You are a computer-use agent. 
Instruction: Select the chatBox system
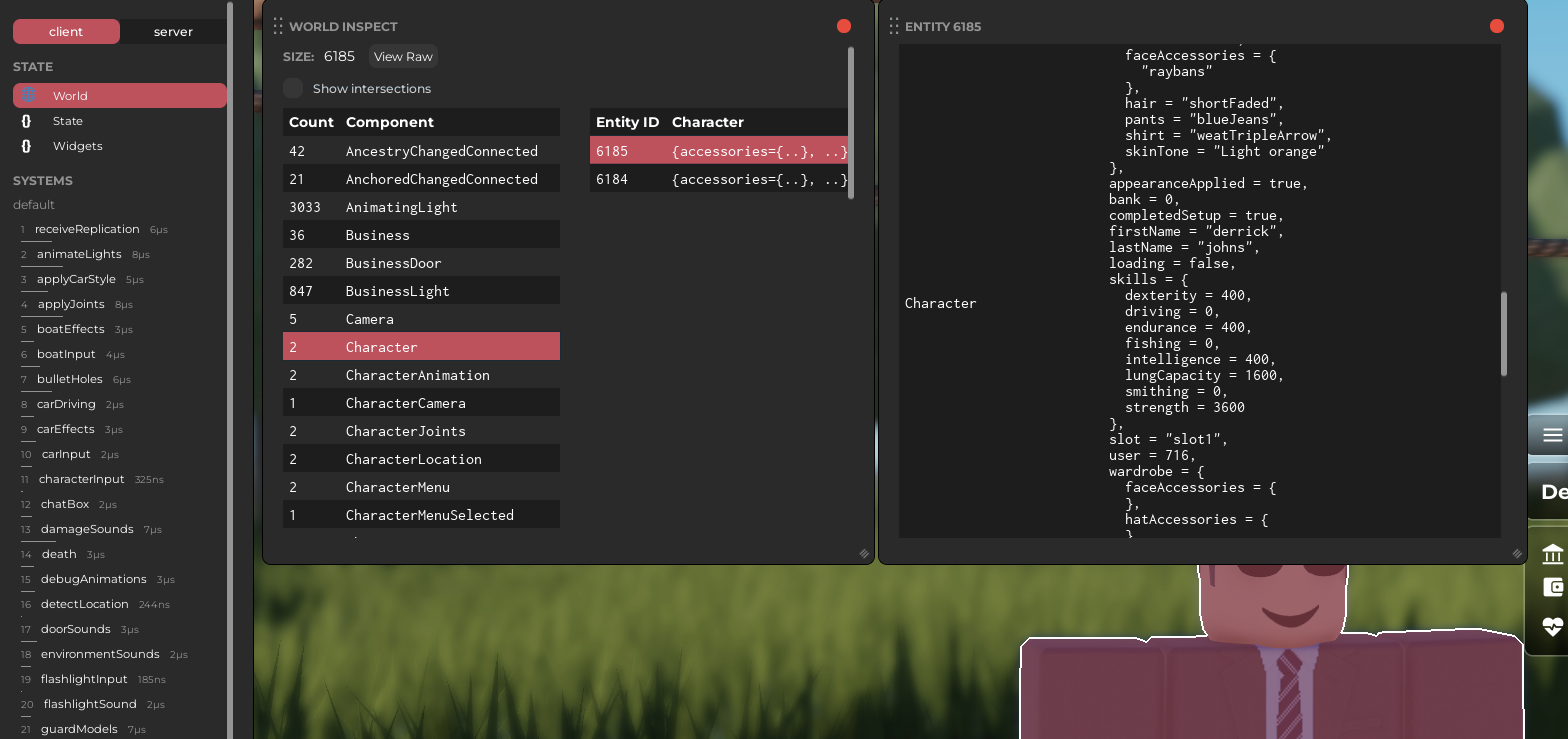pos(65,504)
